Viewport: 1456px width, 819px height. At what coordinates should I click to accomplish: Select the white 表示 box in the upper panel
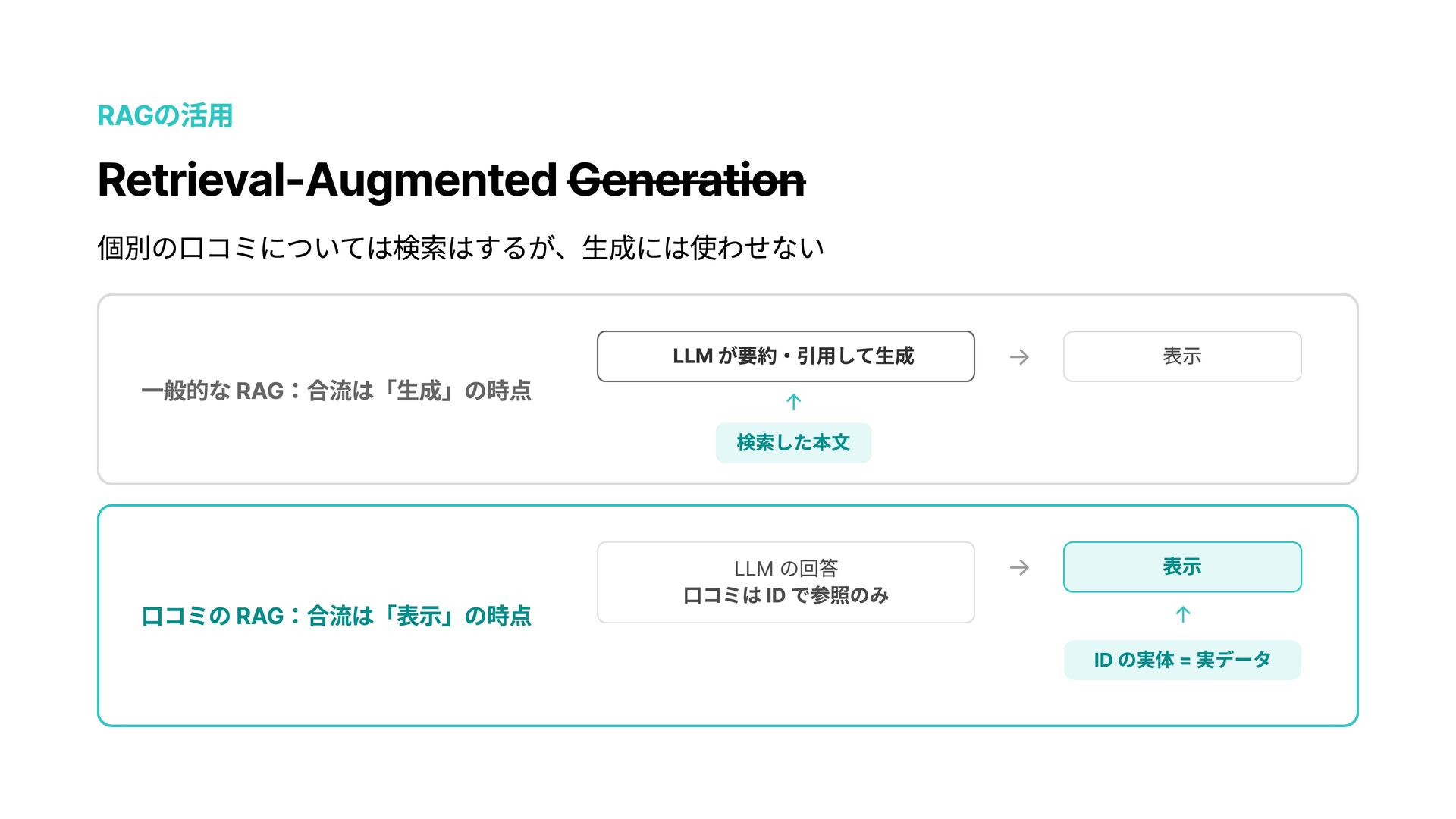tap(1182, 356)
